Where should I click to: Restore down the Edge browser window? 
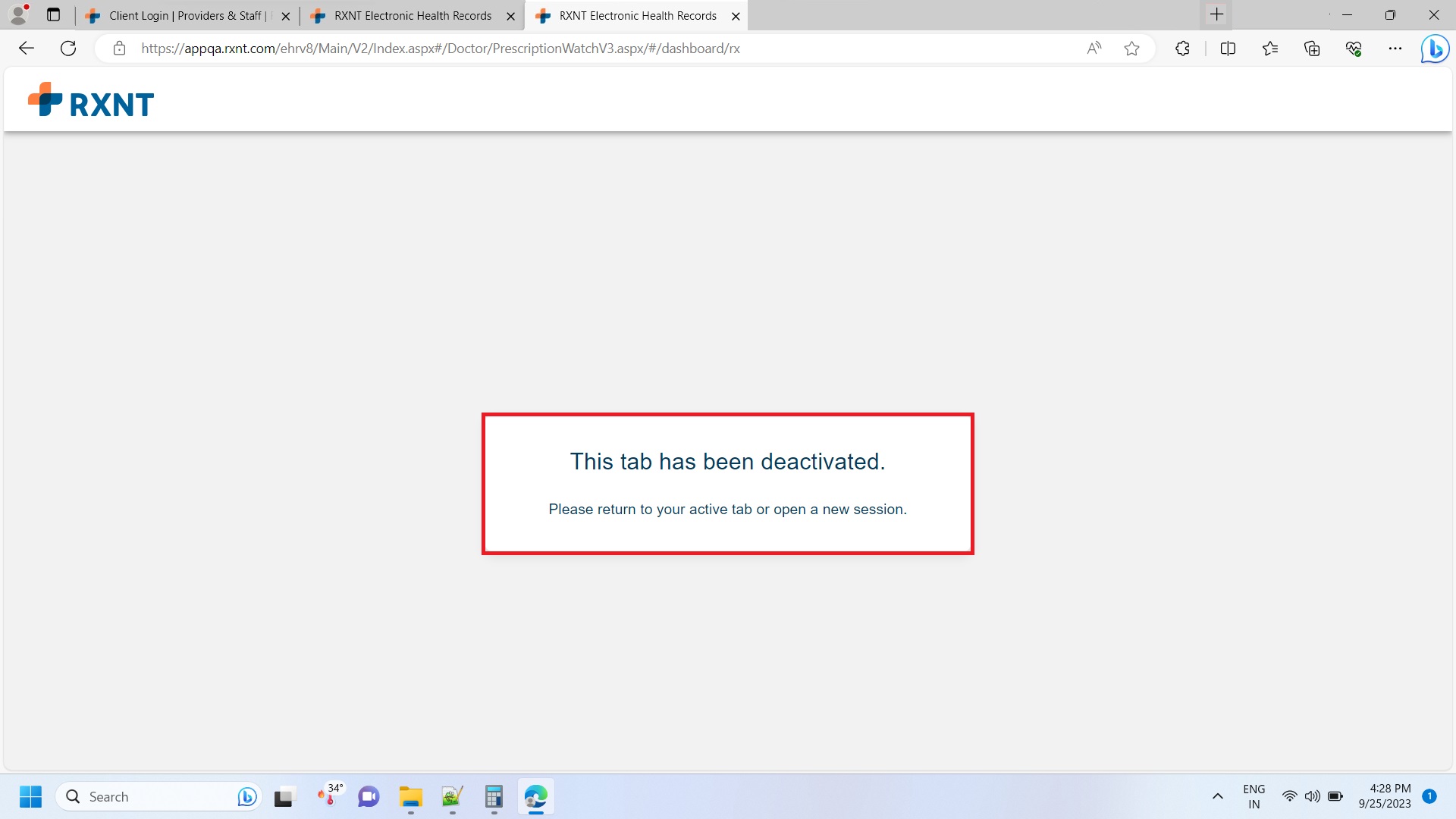pyautogui.click(x=1390, y=14)
